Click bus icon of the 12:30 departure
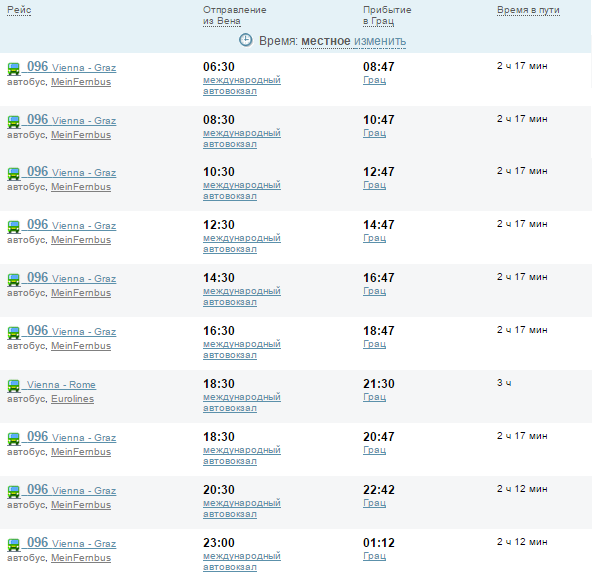599x579 pixels. (x=14, y=227)
